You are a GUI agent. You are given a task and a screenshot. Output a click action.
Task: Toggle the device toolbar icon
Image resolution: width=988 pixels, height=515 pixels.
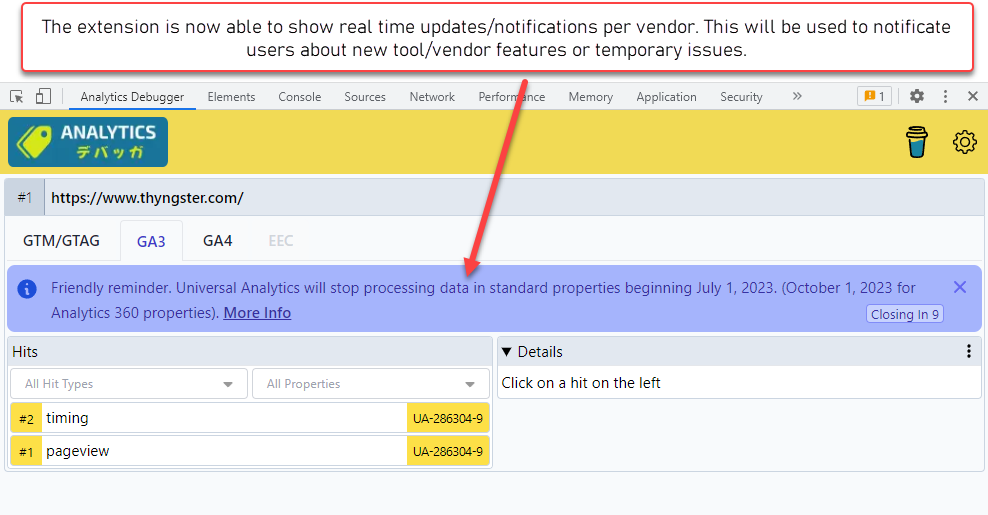coord(43,97)
